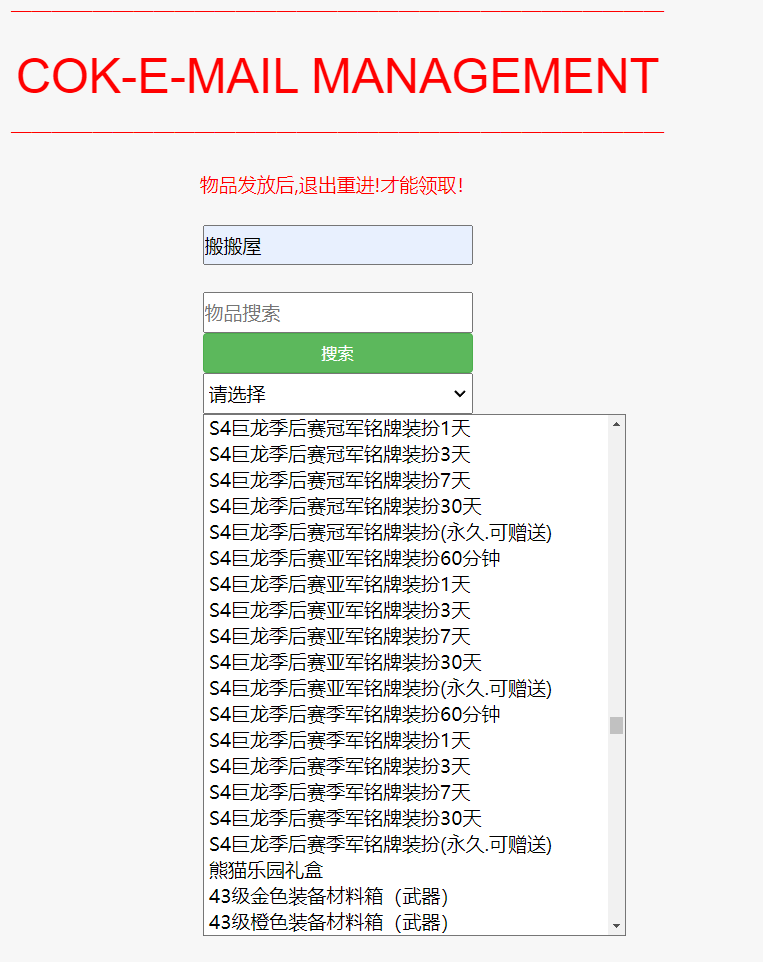This screenshot has height=962, width=763.
Task: Click the item list scrollbar down arrow
Action: point(616,926)
